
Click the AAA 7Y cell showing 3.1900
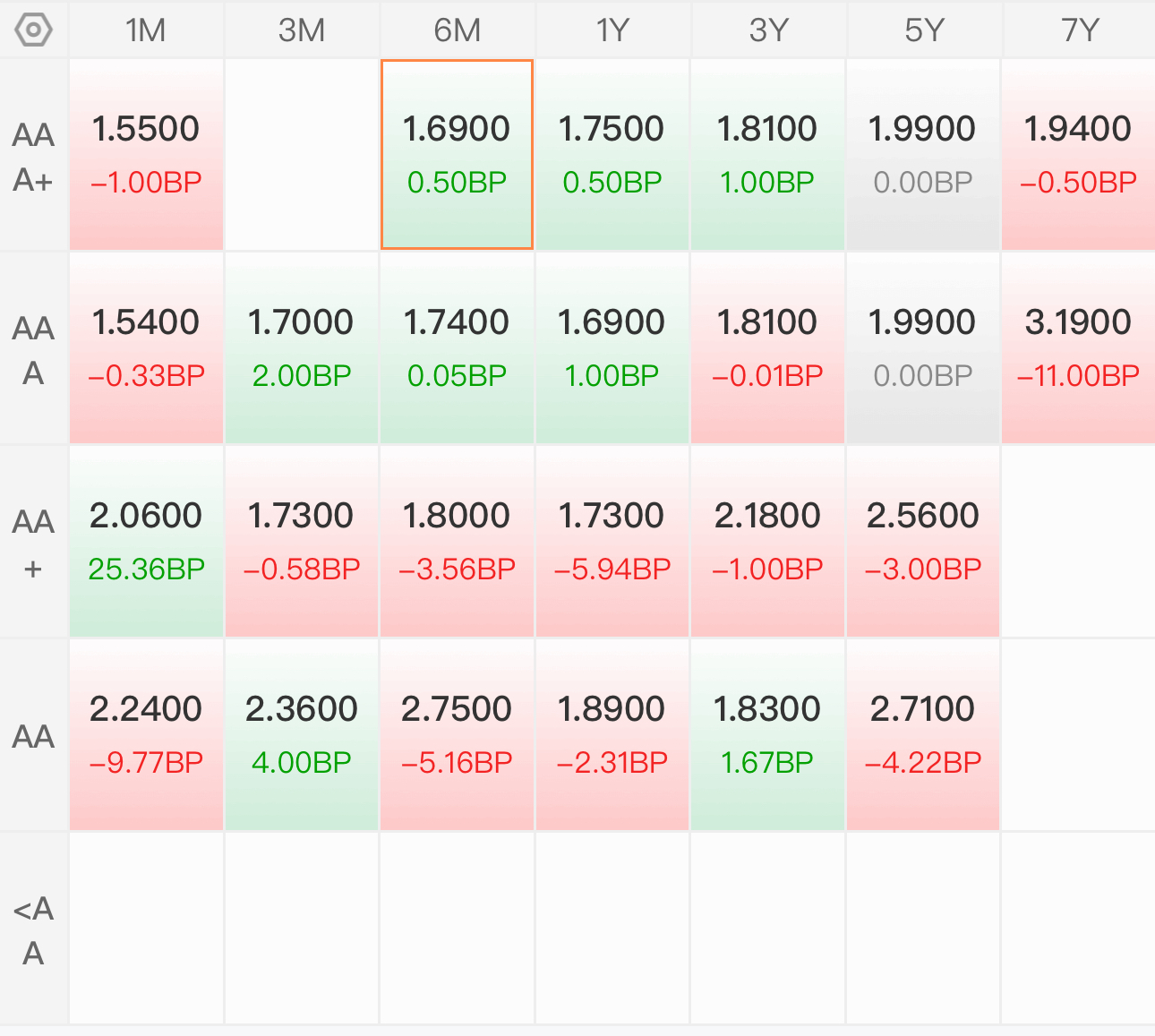1079,348
